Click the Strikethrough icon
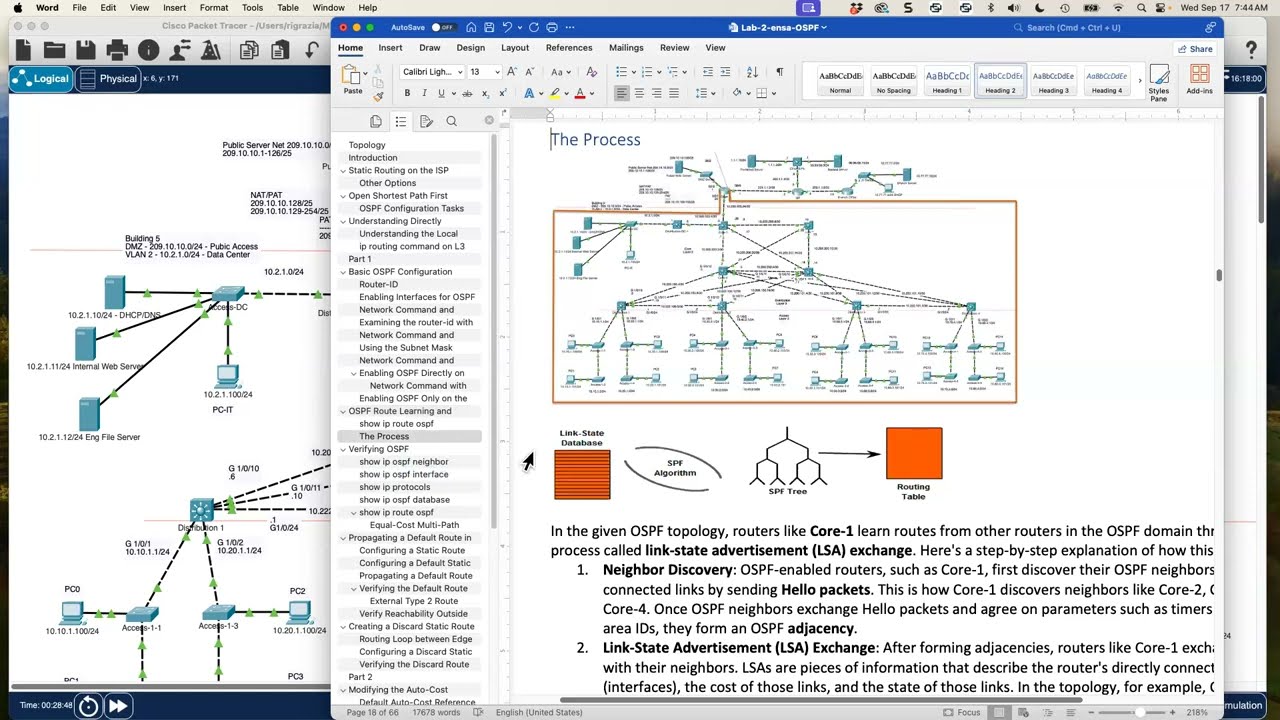The image size is (1280, 720). pyautogui.click(x=466, y=93)
